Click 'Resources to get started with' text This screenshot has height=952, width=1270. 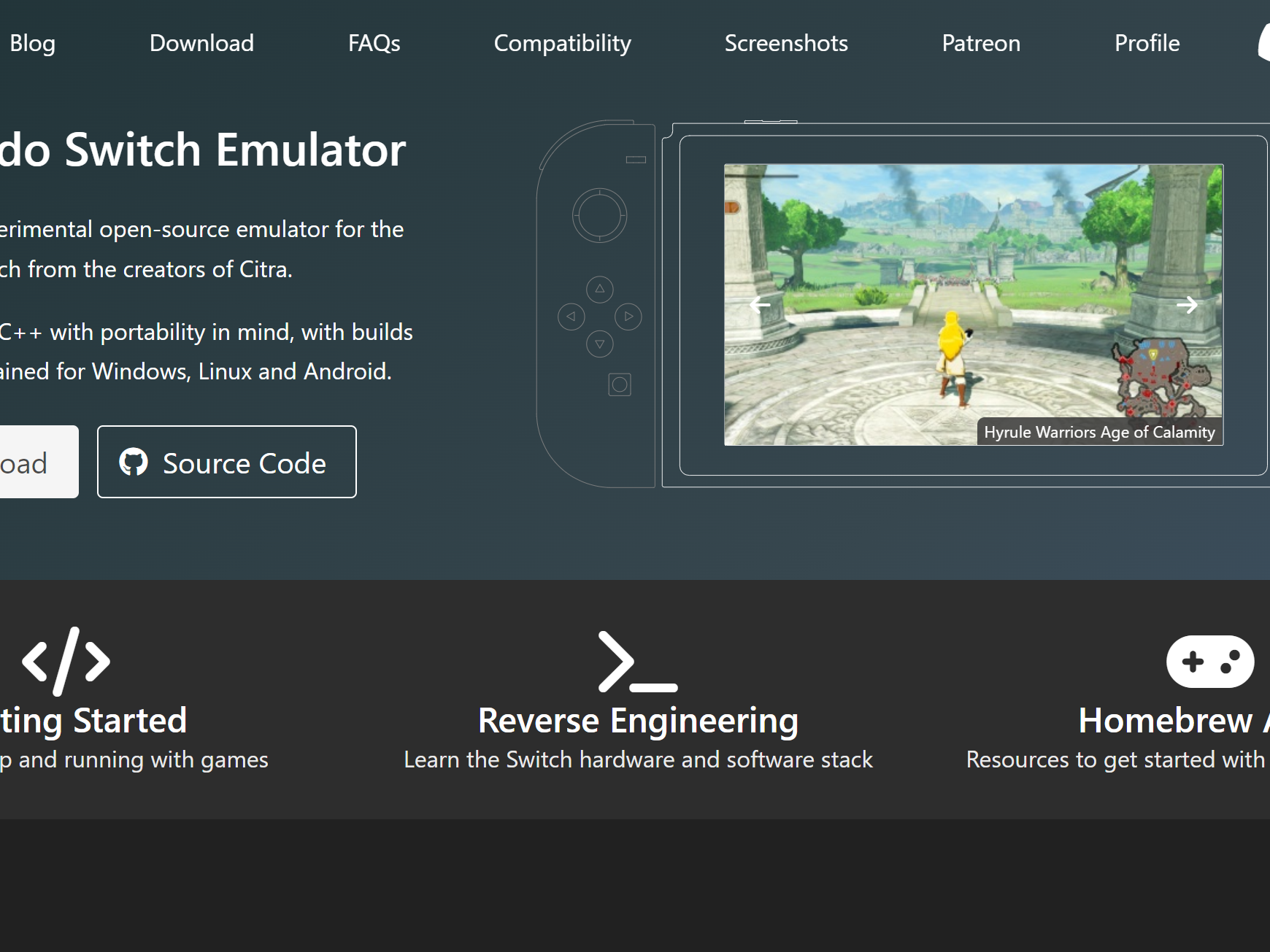tap(1115, 759)
